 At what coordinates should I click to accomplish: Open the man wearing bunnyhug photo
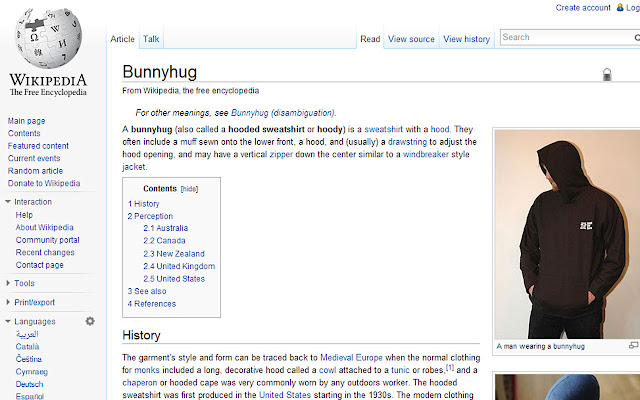pyautogui.click(x=567, y=234)
